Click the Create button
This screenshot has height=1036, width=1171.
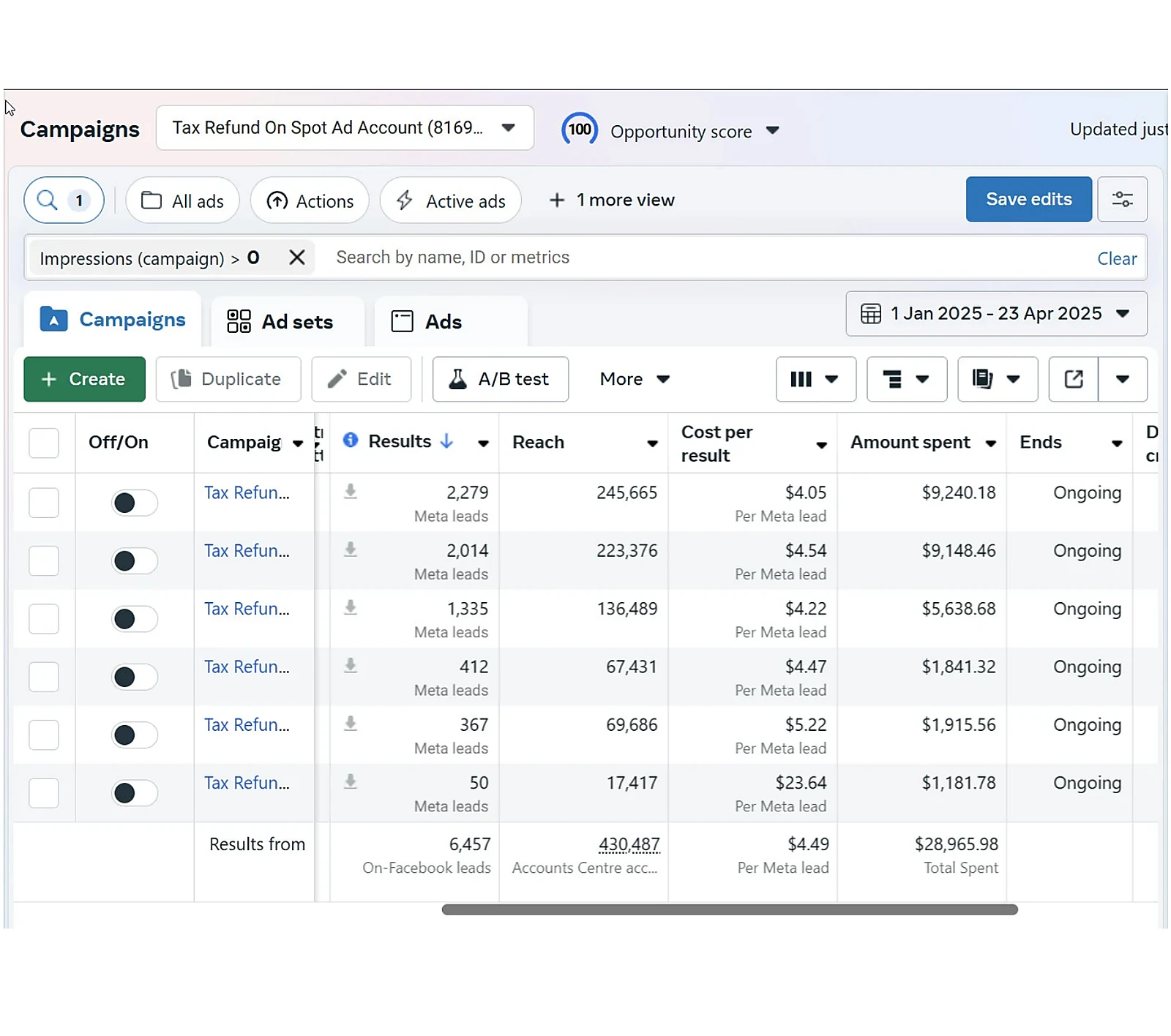[84, 379]
